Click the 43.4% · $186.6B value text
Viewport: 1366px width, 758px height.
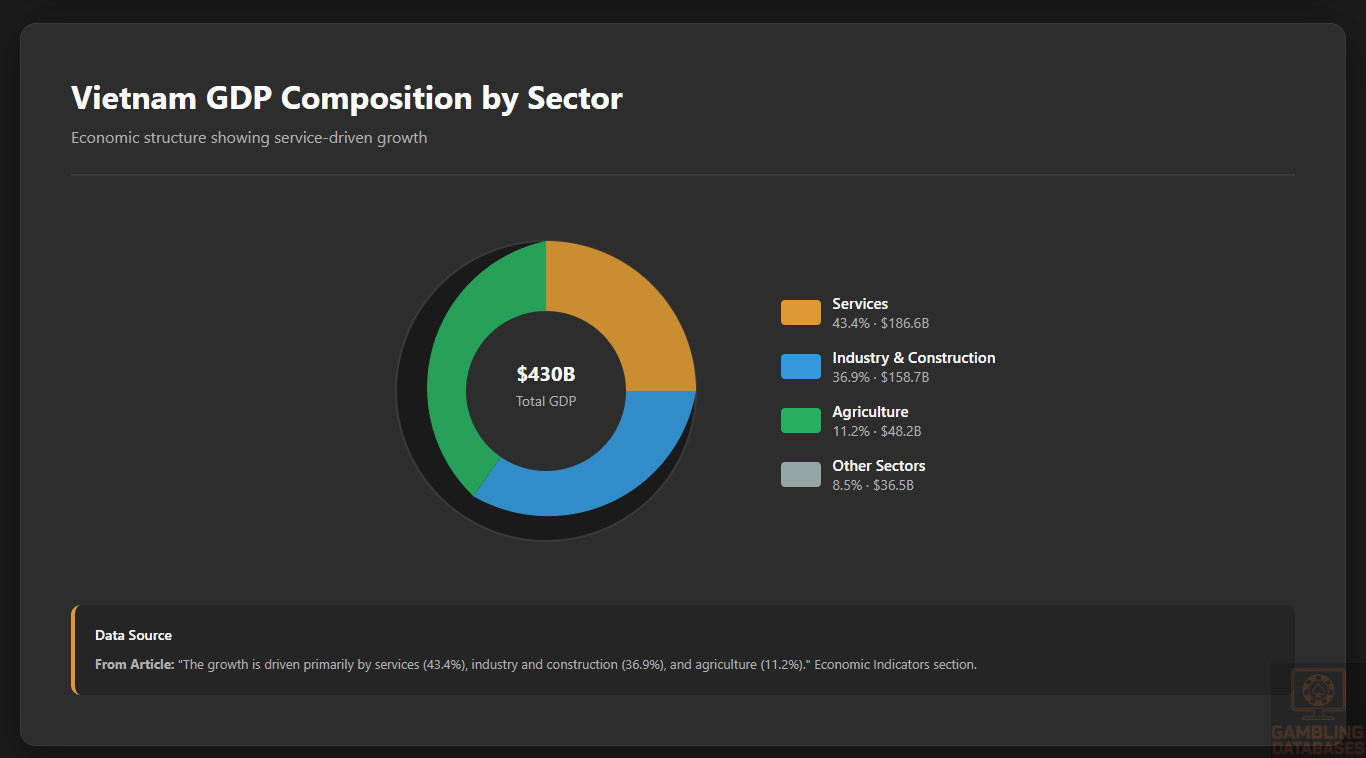coord(880,323)
